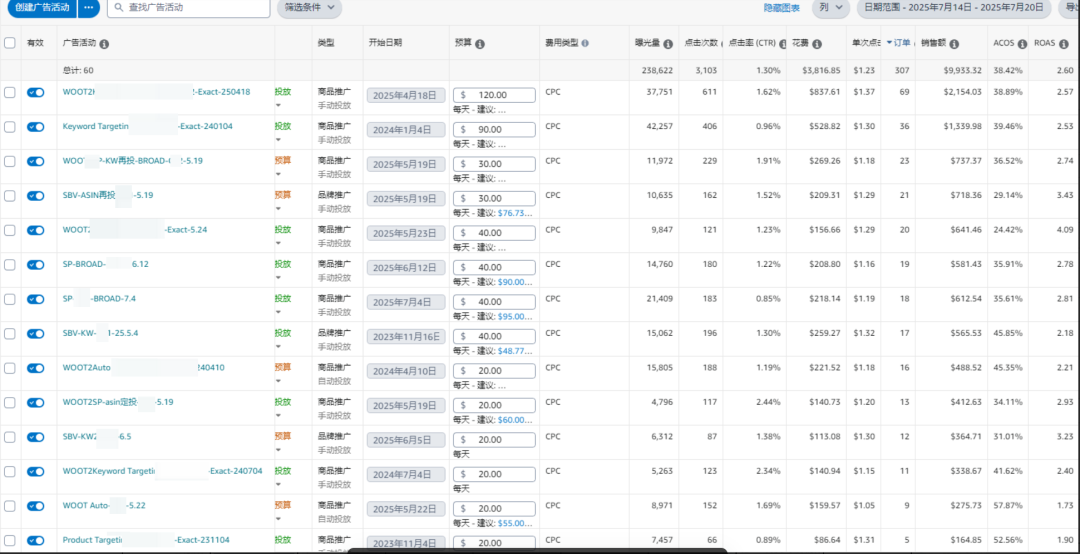Open info icon beside ACOS header
1080x554 pixels.
click(1022, 43)
